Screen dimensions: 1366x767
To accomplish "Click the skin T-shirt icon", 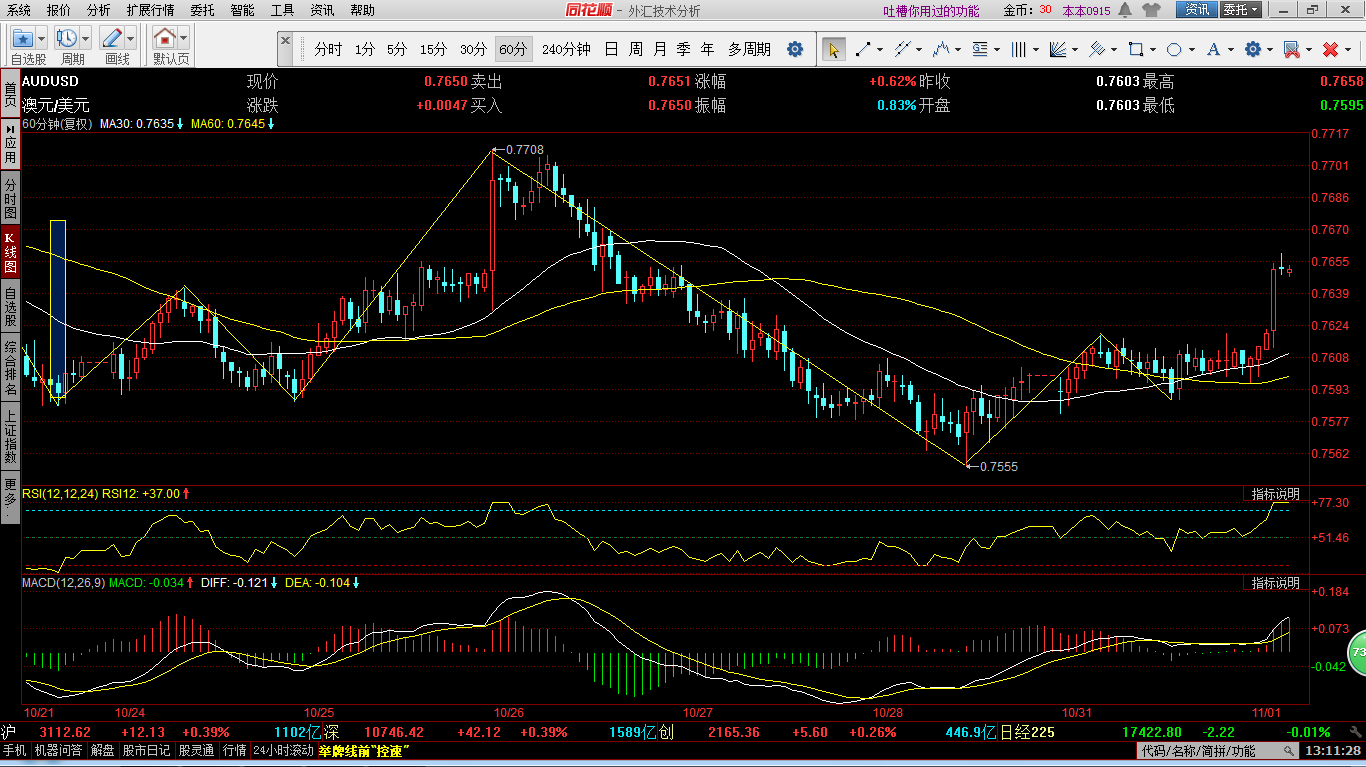I will coord(1151,10).
